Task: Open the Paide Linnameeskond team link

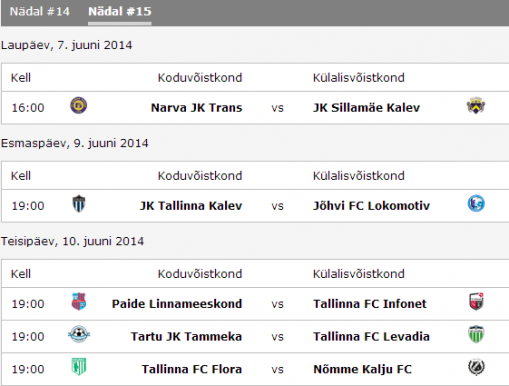Action: 177,304
